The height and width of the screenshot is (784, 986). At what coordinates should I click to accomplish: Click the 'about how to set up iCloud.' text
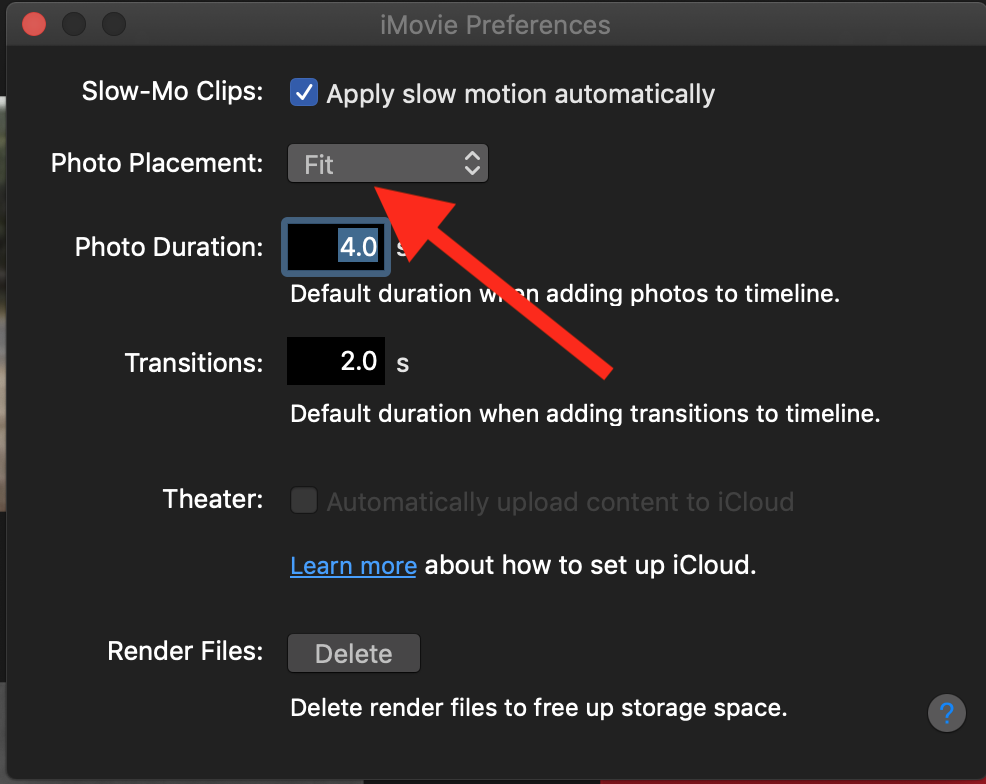(590, 565)
